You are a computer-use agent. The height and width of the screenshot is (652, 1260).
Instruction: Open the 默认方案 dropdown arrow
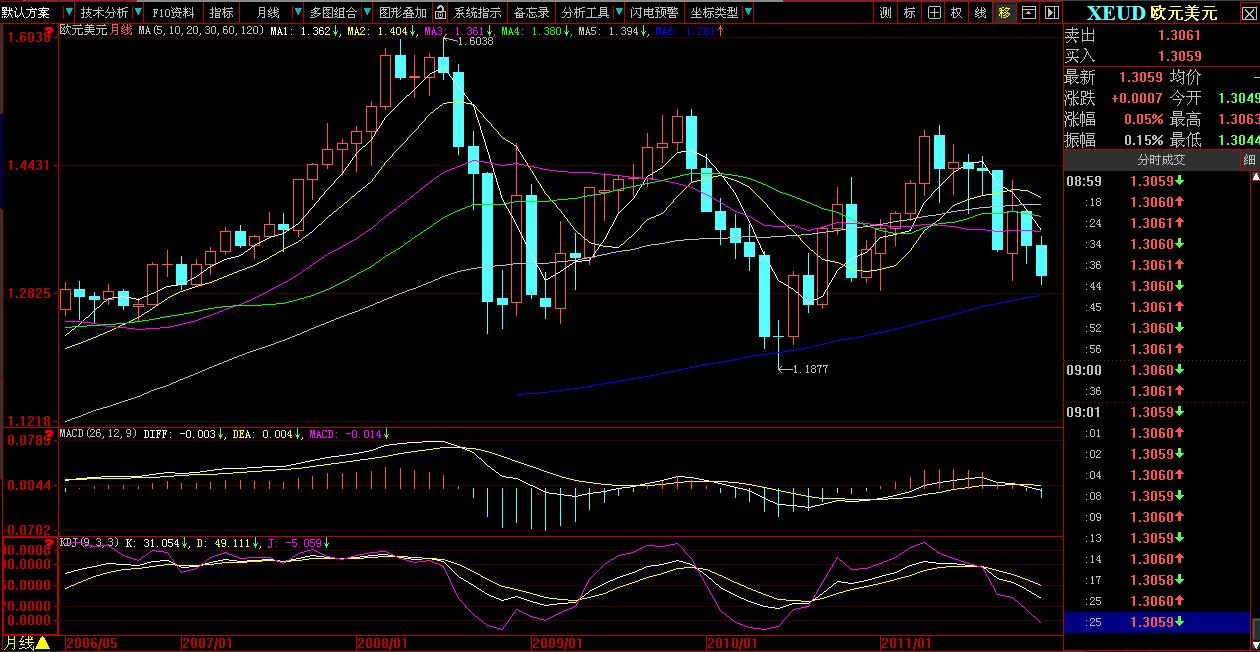68,13
